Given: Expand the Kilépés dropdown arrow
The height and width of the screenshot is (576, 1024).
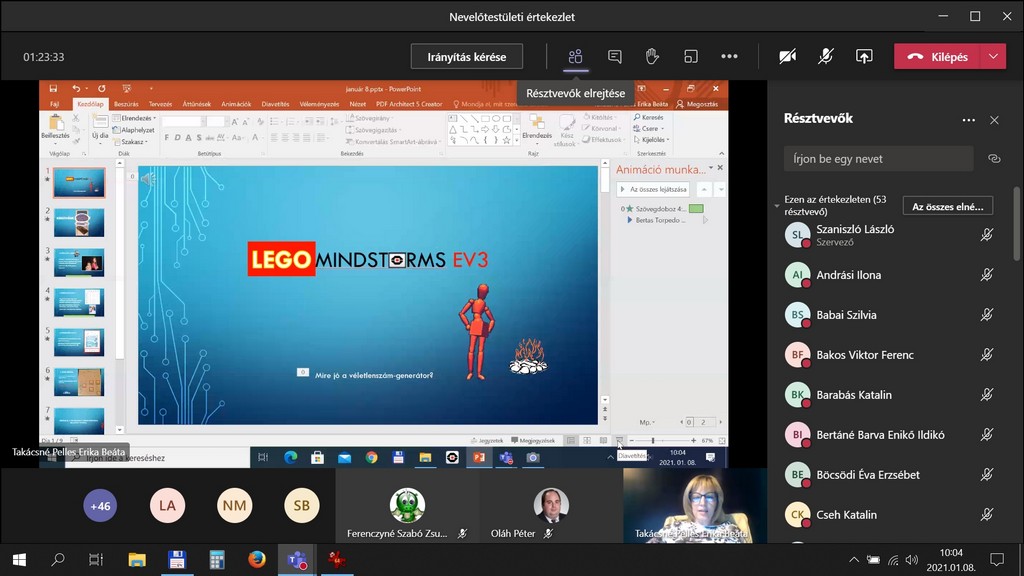Looking at the screenshot, I should (x=993, y=57).
